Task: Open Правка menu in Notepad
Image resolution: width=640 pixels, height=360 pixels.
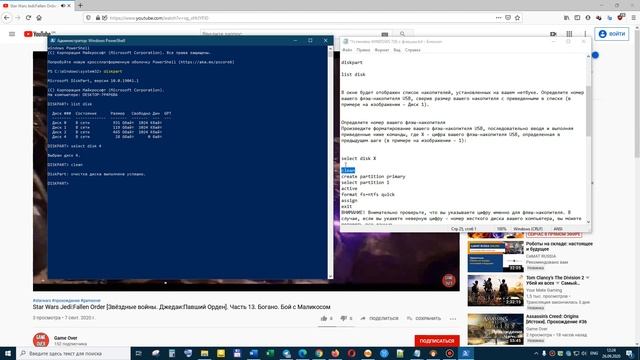Action: coord(363,50)
